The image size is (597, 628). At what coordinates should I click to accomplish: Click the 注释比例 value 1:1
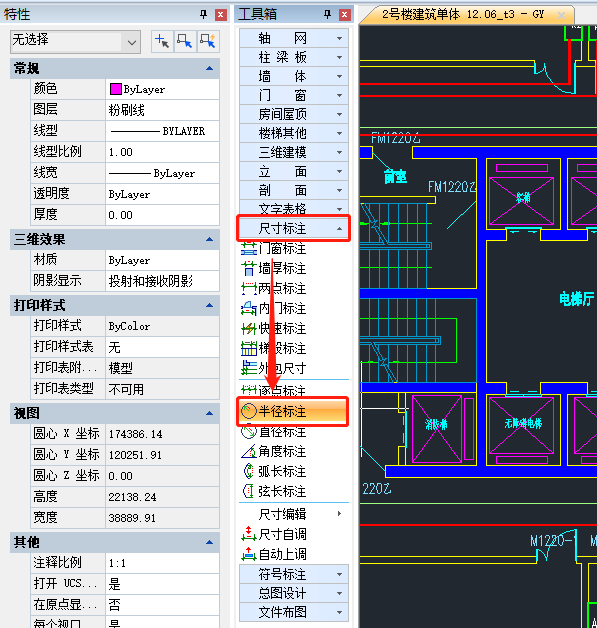point(162,563)
